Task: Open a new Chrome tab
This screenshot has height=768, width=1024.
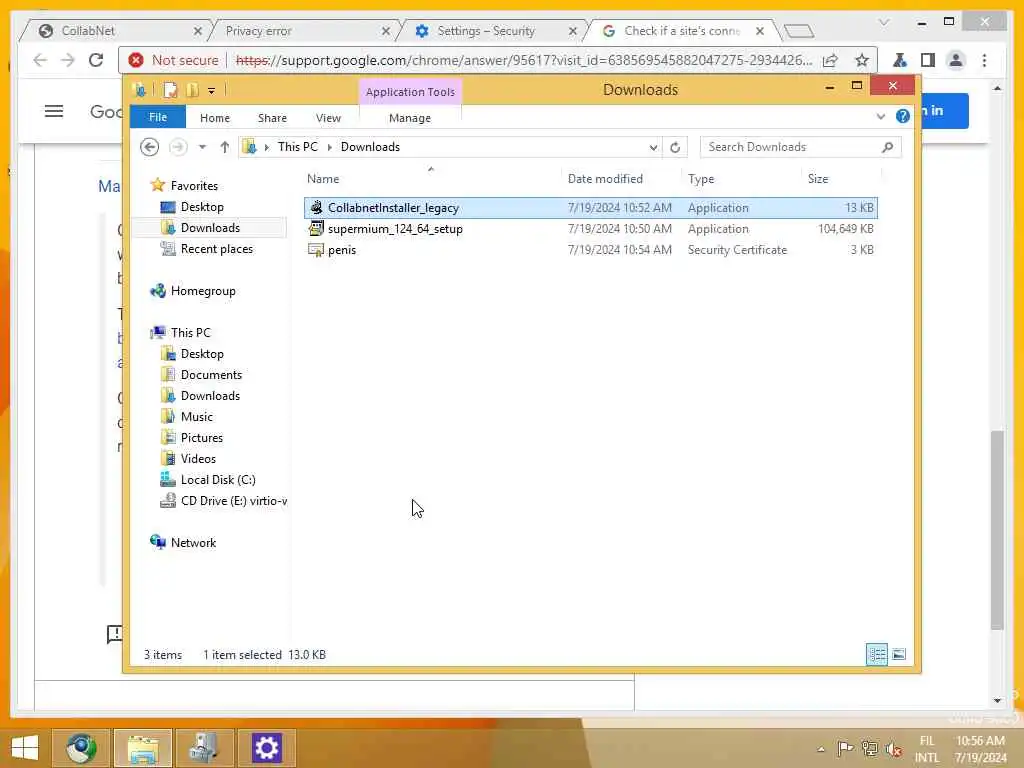Action: click(x=799, y=31)
